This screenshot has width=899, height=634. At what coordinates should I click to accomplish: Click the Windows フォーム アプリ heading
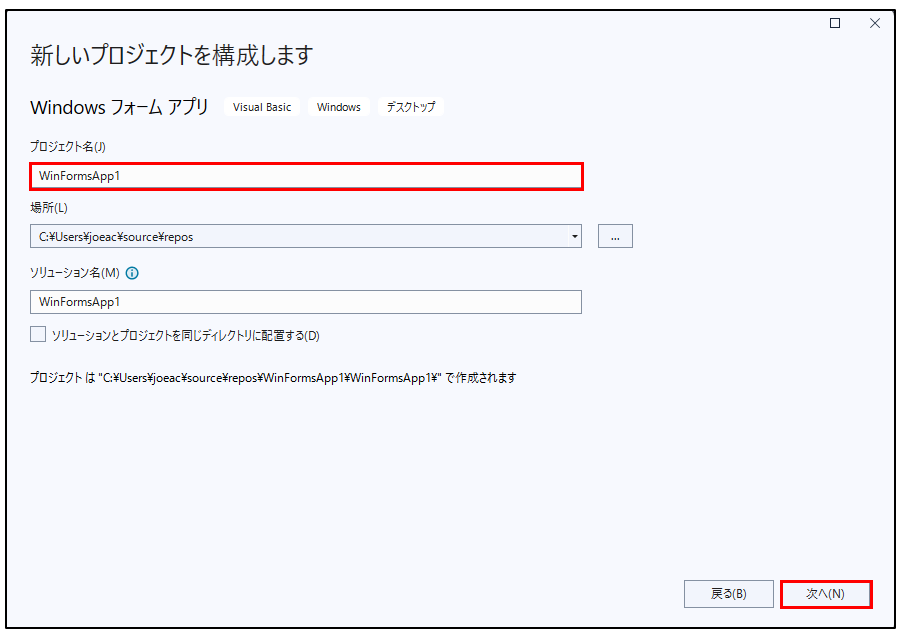[119, 107]
